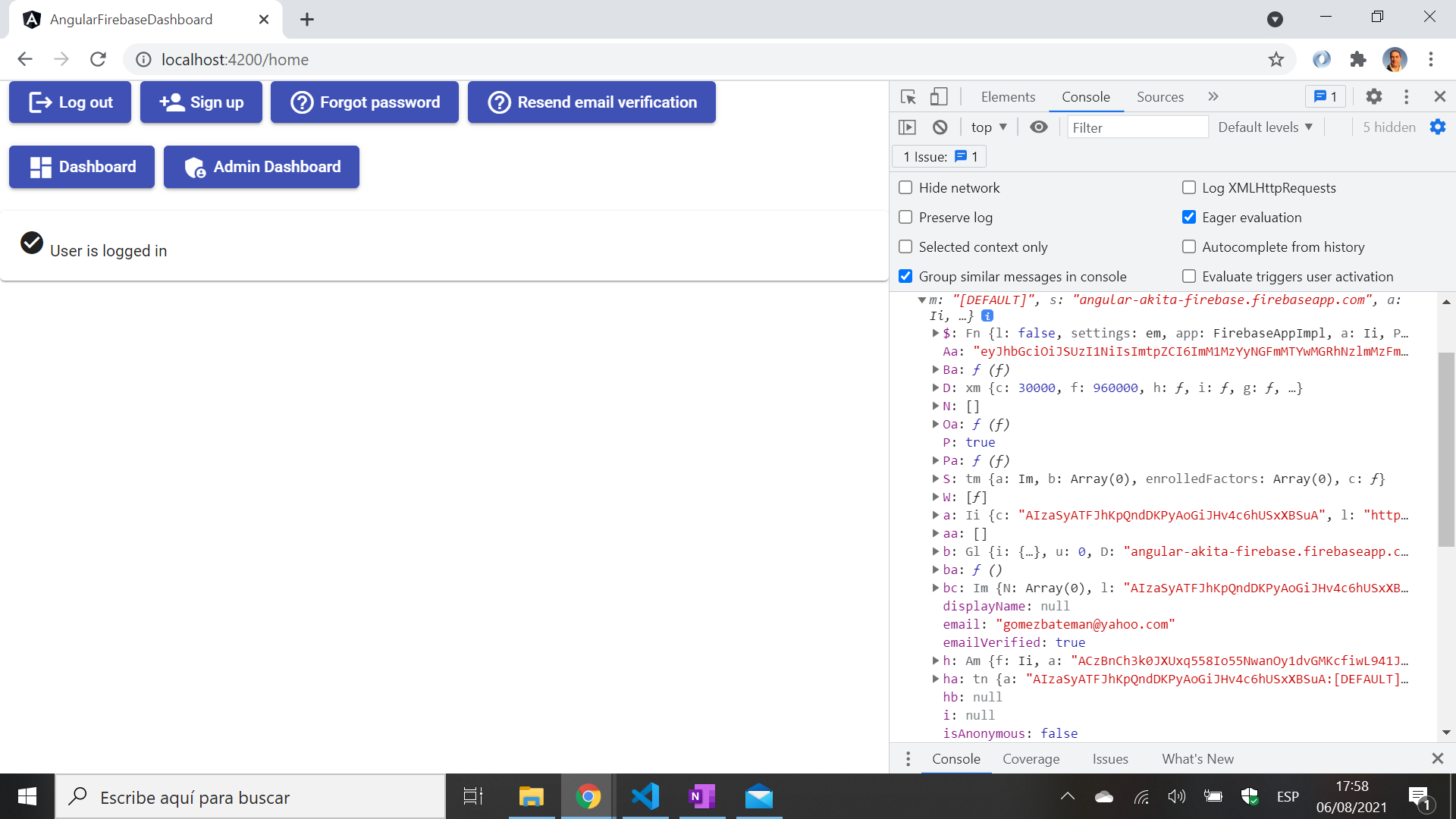Show the console sidebar panel icon
This screenshot has width=1456, height=819.
[907, 127]
